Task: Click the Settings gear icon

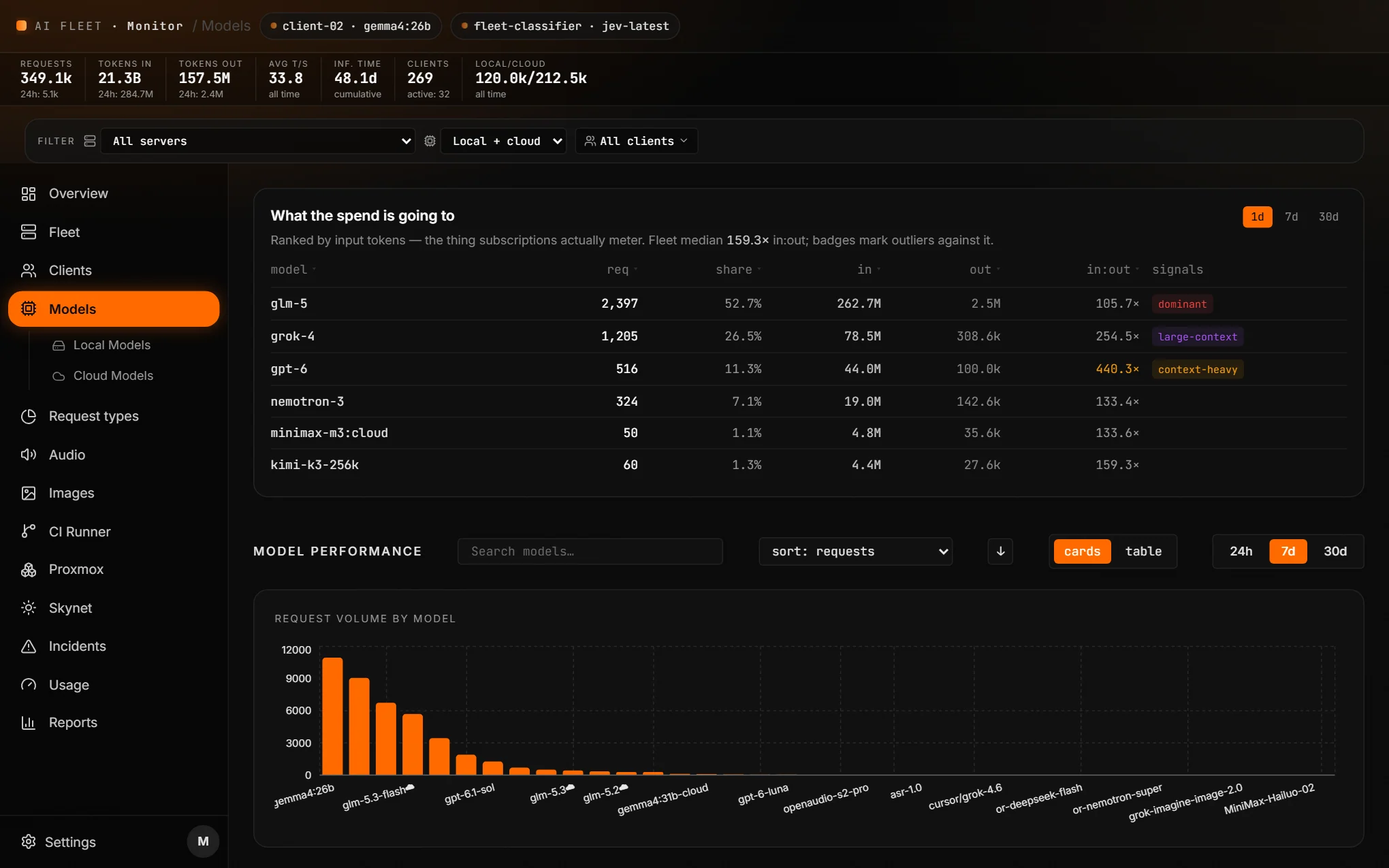Action: point(28,842)
